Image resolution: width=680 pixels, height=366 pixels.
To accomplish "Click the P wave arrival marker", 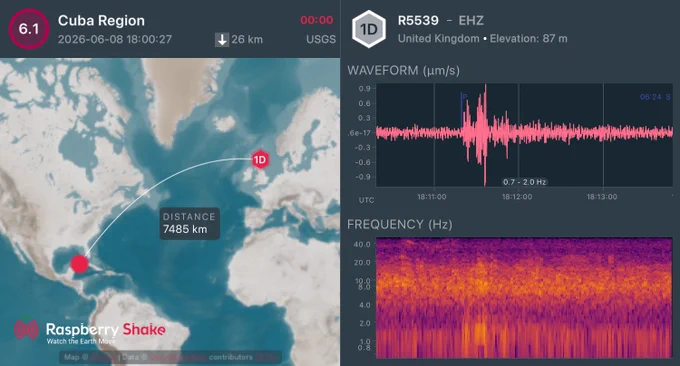I will tap(464, 97).
